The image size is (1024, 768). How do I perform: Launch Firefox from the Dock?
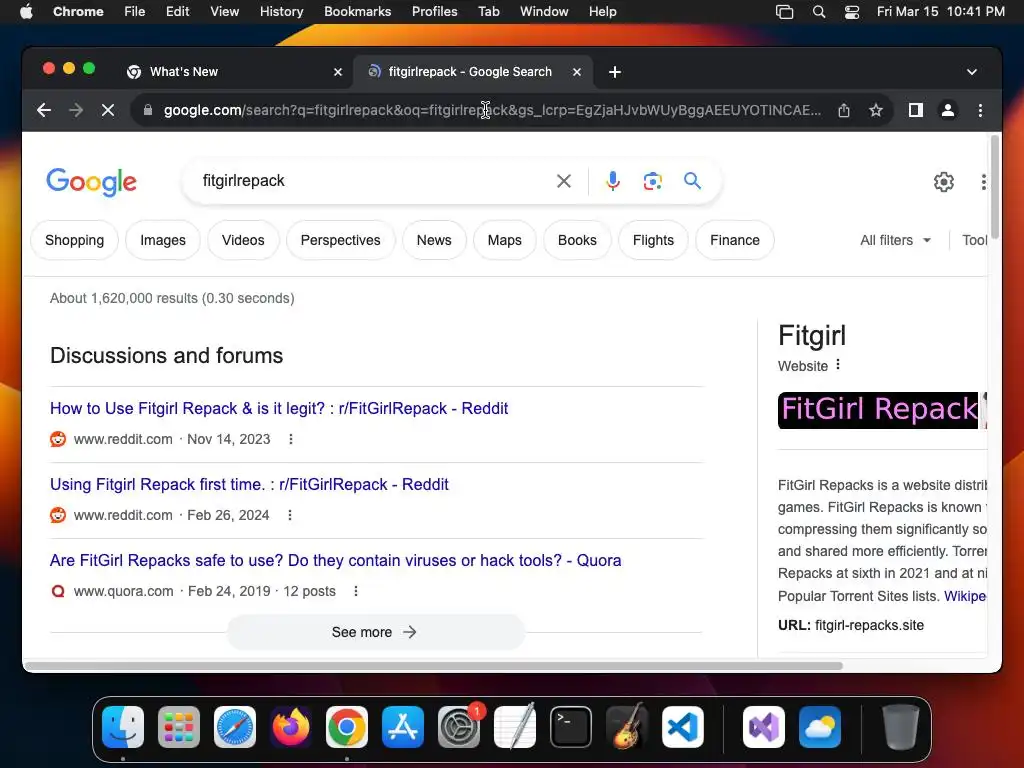tap(291, 727)
